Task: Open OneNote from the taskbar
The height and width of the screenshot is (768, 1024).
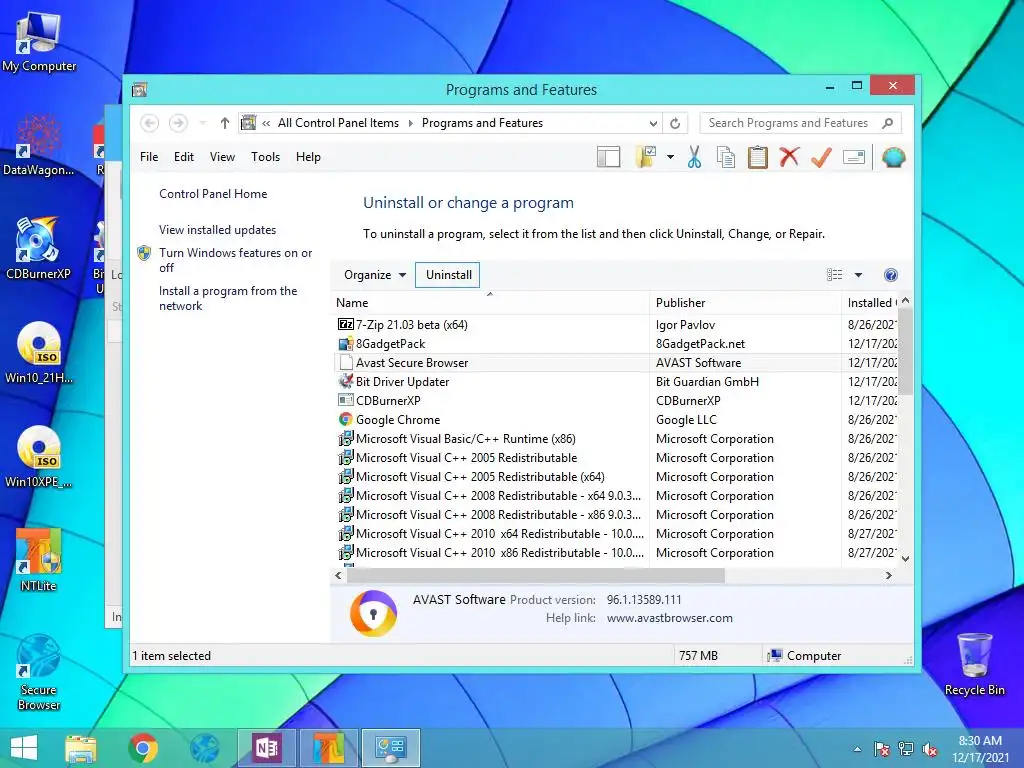Action: (266, 748)
